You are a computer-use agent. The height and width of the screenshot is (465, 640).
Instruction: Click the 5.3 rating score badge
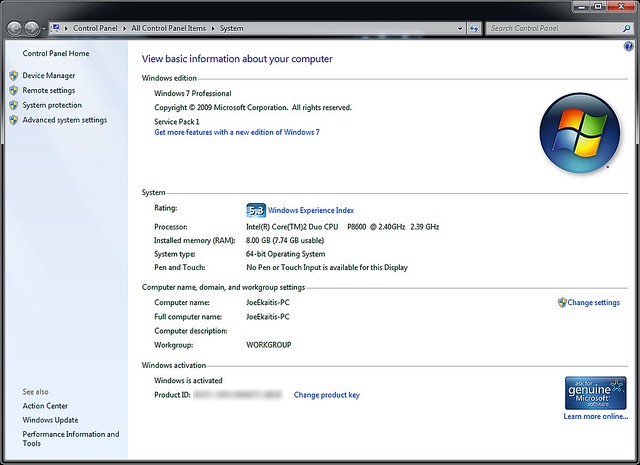[x=256, y=211]
